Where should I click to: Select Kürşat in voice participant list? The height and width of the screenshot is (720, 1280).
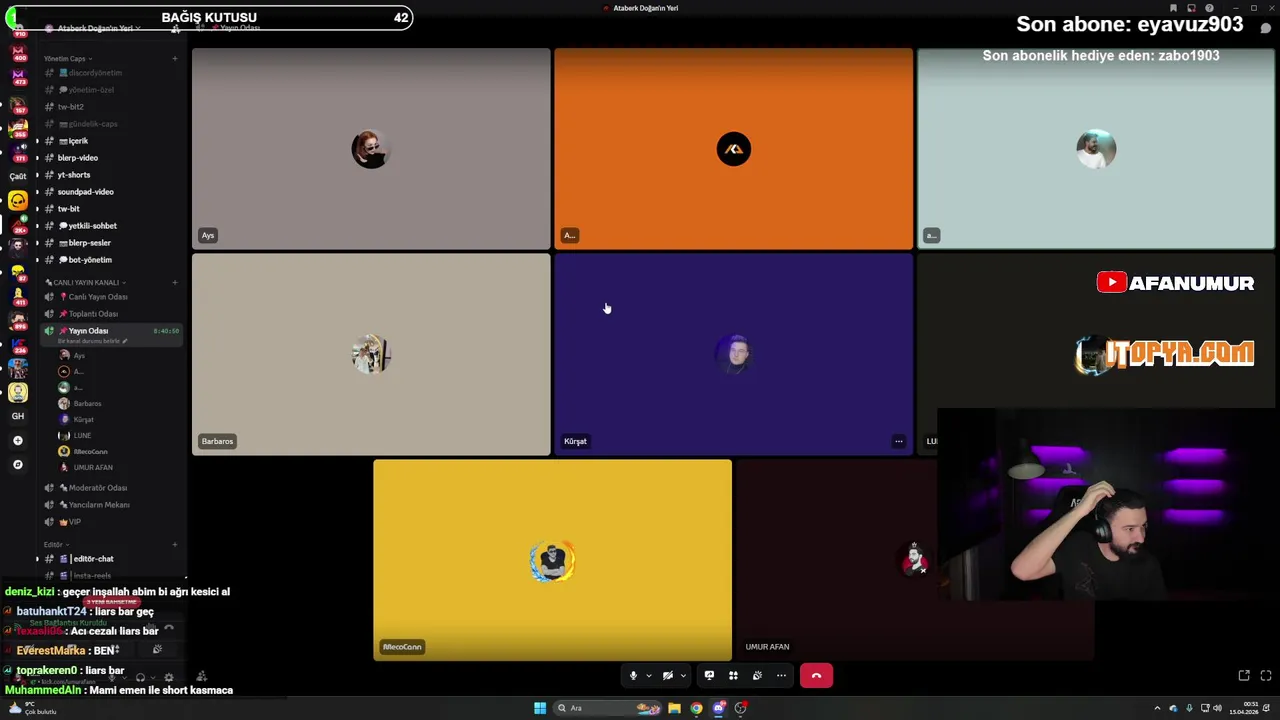click(x=118, y=420)
